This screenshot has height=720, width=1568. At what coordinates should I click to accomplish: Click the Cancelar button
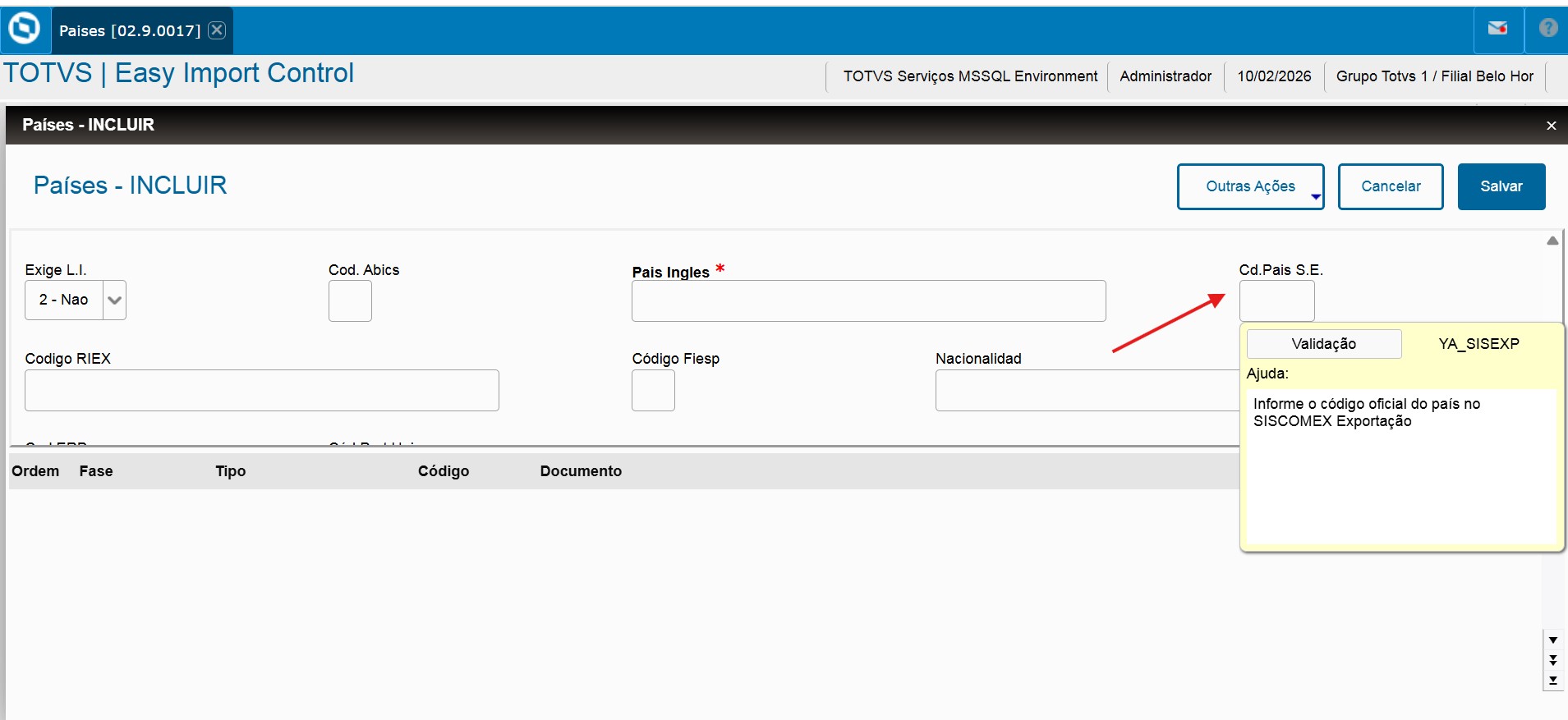(x=1391, y=186)
